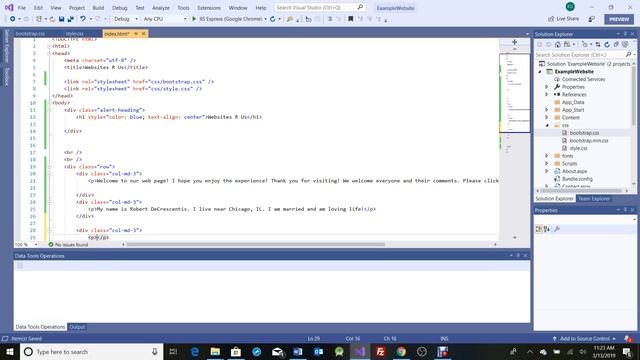This screenshot has height=360, width=640.
Task: Click the notifications icon in status bar
Action: [628, 338]
